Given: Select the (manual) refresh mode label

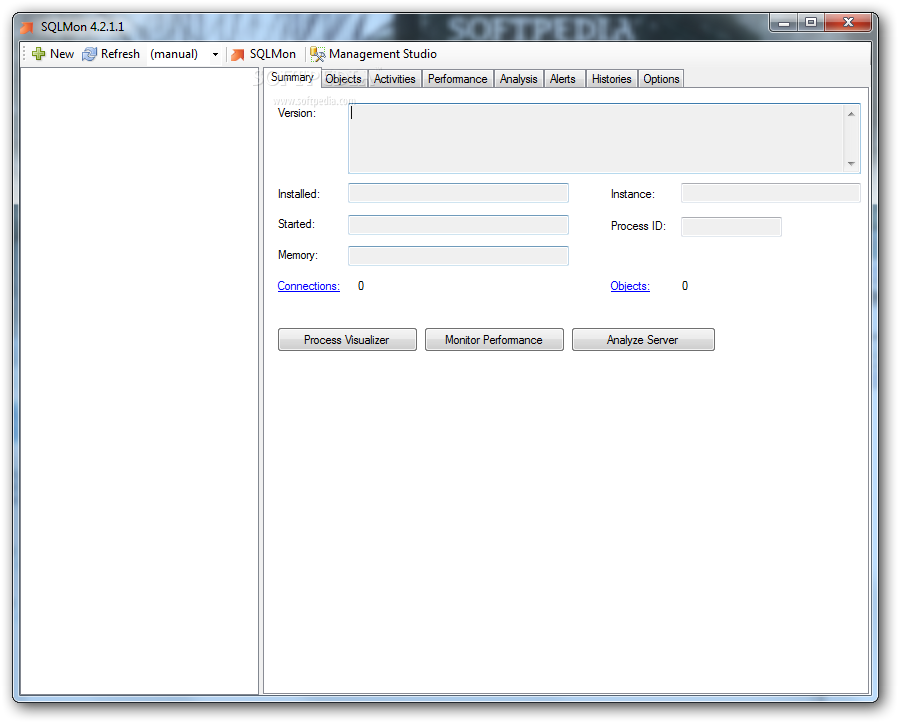Looking at the screenshot, I should tap(174, 54).
